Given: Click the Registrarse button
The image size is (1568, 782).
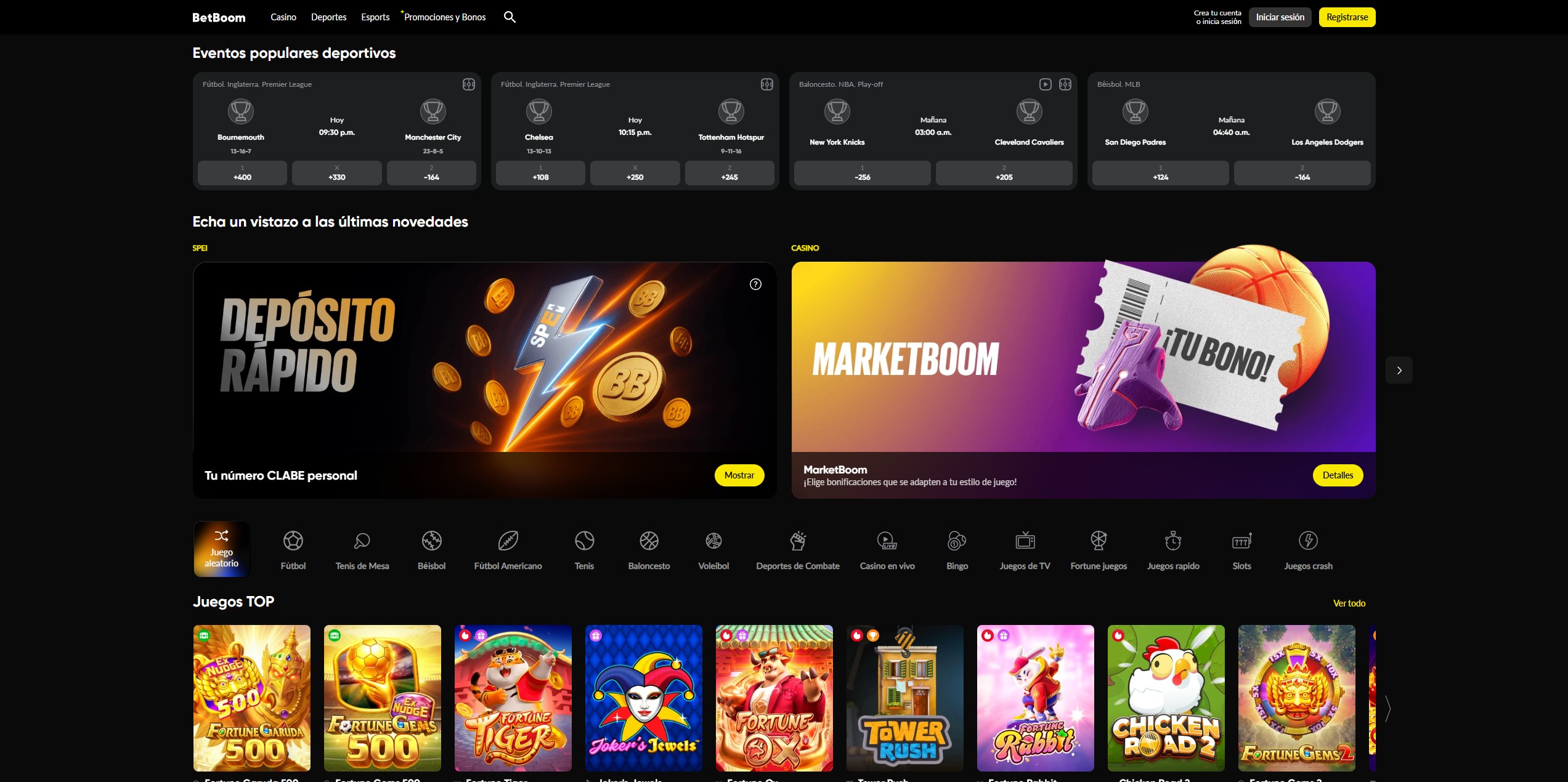Looking at the screenshot, I should coord(1347,17).
